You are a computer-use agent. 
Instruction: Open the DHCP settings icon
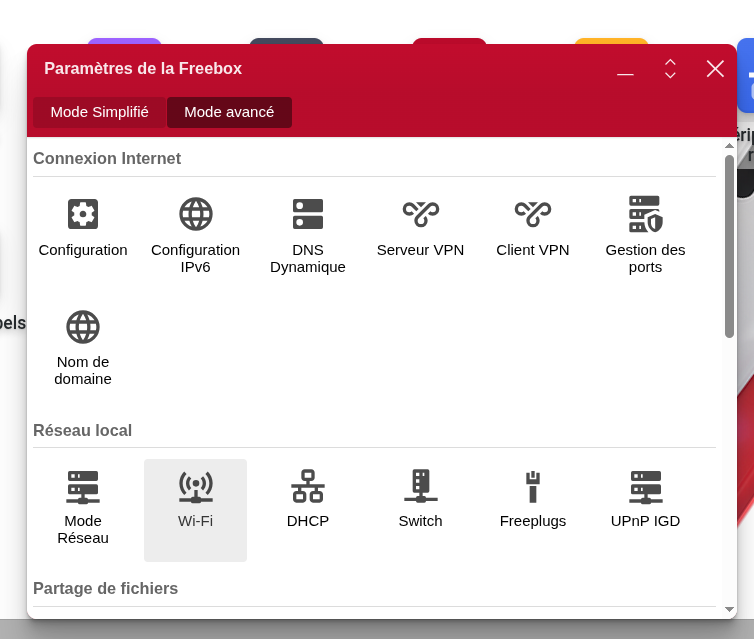tap(308, 486)
